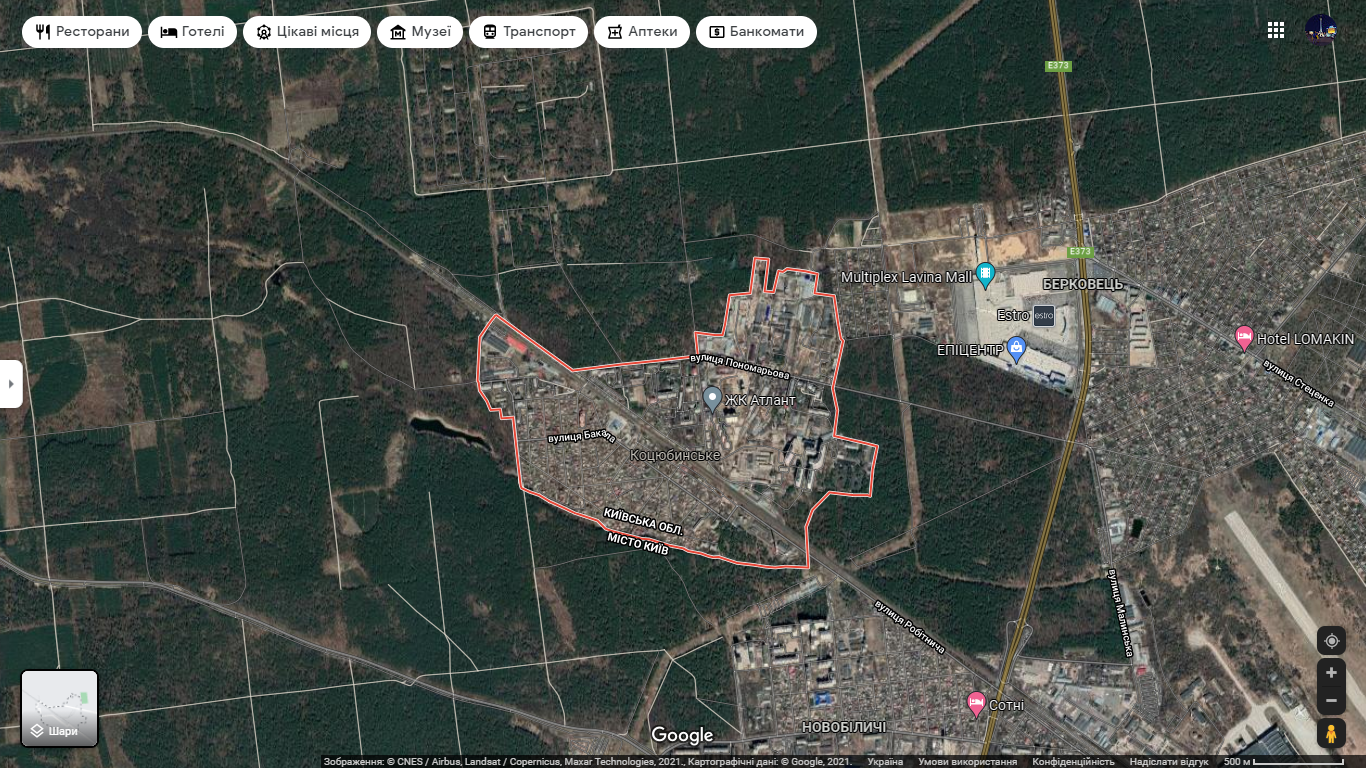Expand the collapsed side panel arrow
1366x768 pixels.
pos(10,384)
